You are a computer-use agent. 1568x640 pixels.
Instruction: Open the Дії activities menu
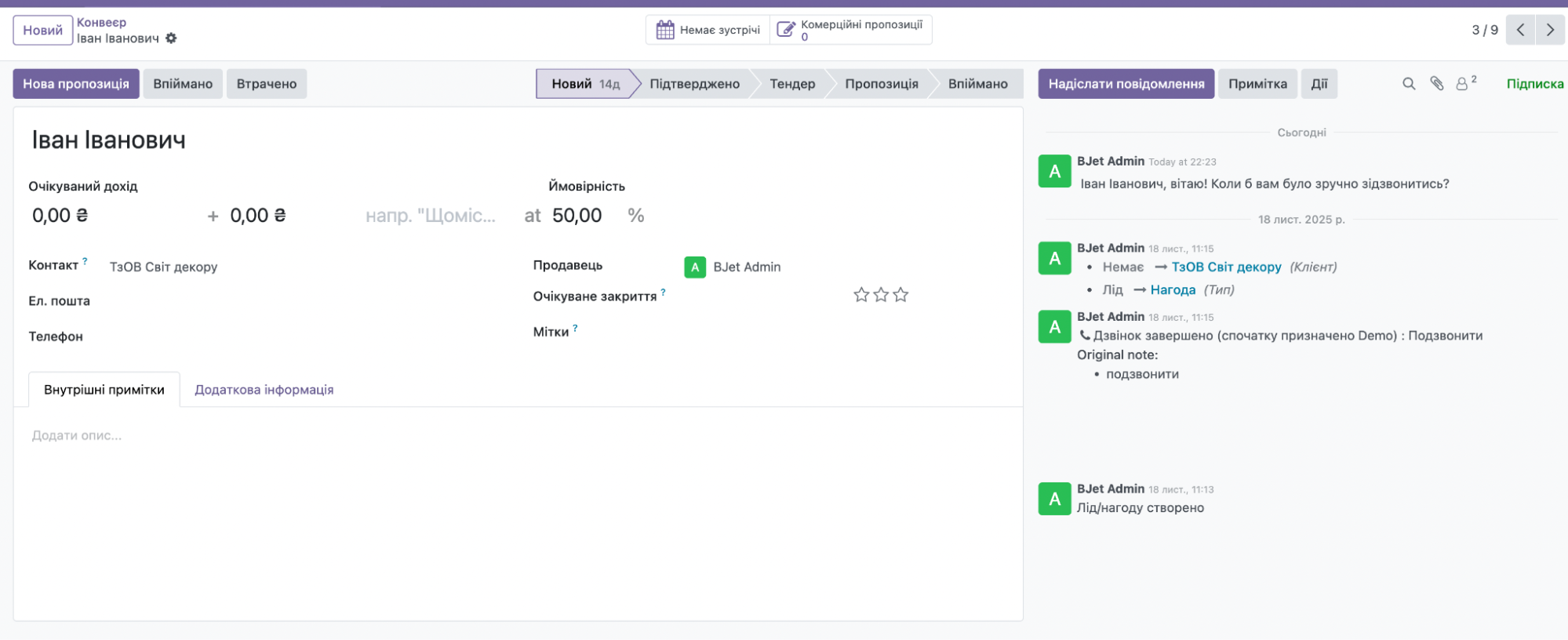(x=1319, y=84)
